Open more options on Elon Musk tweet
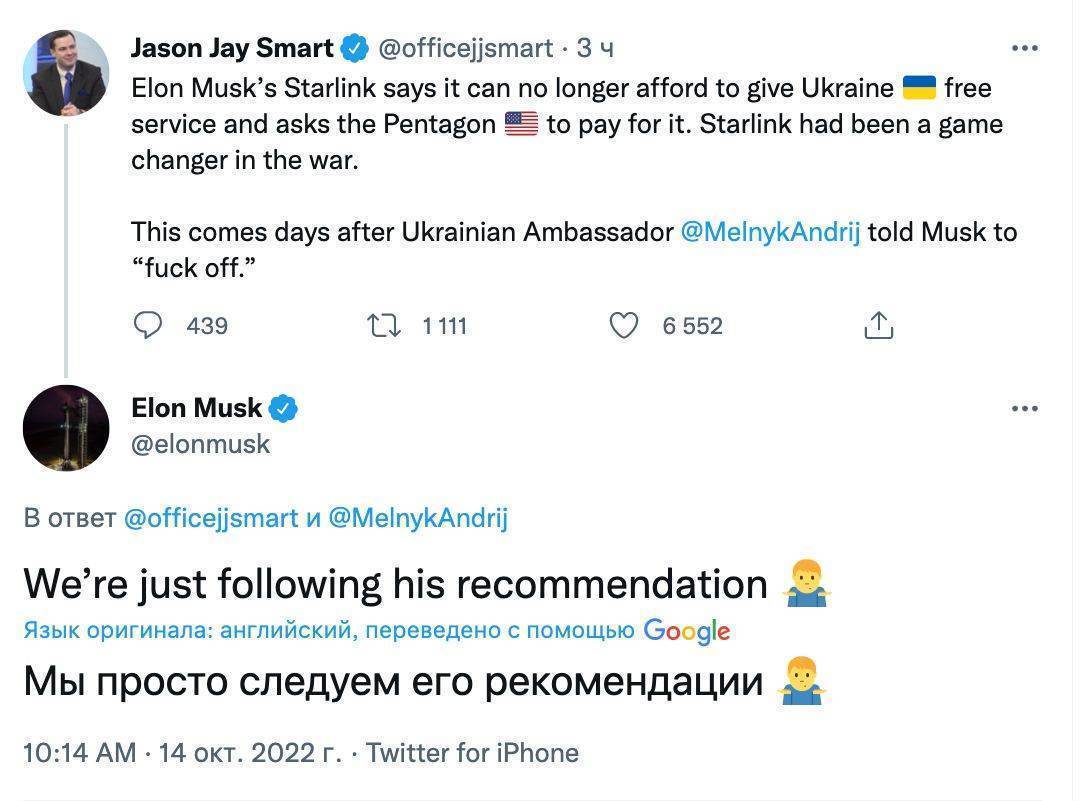The height and width of the screenshot is (801, 1087). click(x=1025, y=408)
